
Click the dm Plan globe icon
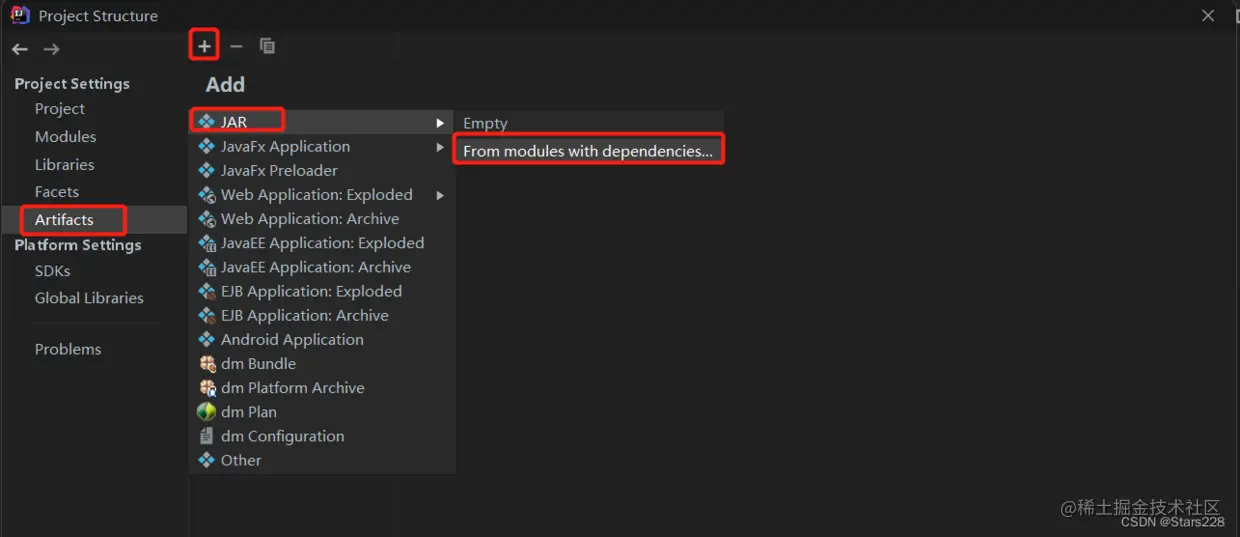[x=207, y=412]
